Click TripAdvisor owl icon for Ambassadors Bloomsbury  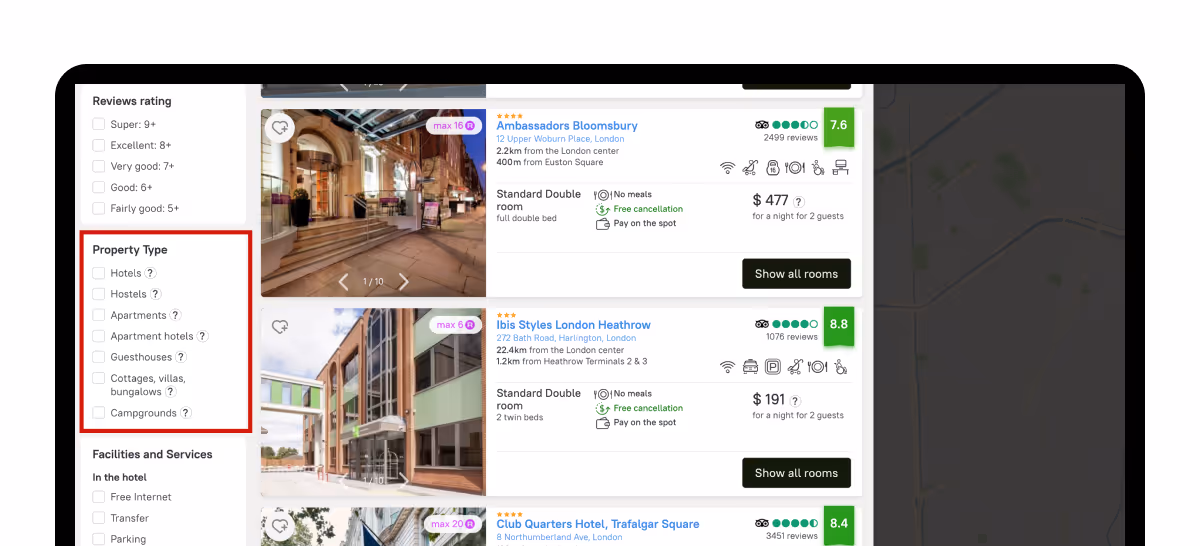[x=762, y=125]
